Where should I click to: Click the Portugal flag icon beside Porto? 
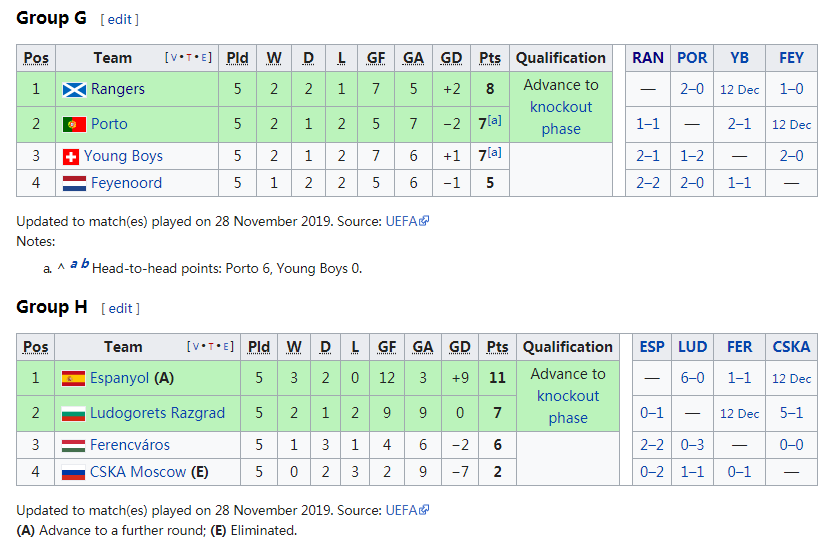click(74, 125)
